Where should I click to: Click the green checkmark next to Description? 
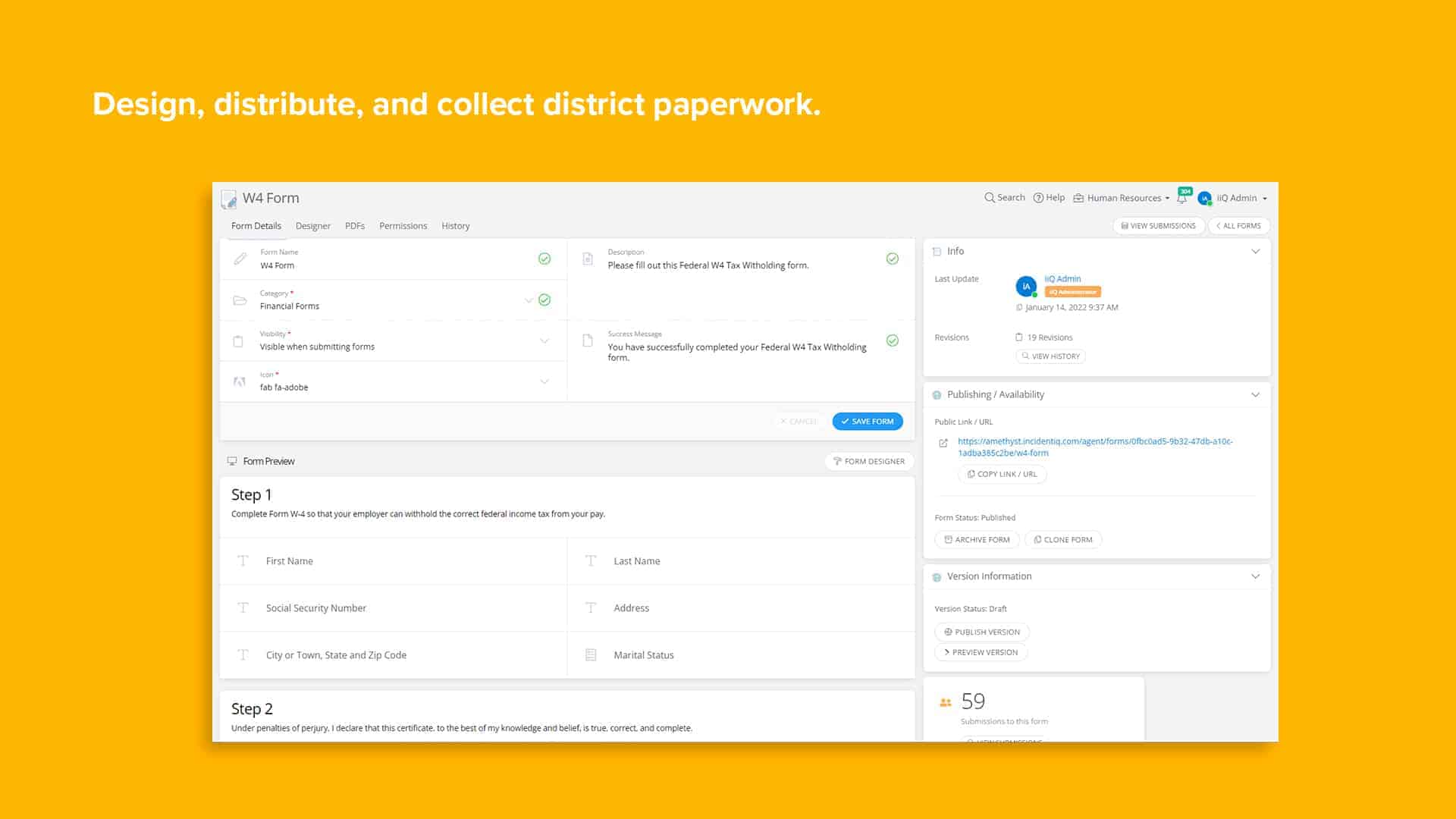pyautogui.click(x=892, y=259)
